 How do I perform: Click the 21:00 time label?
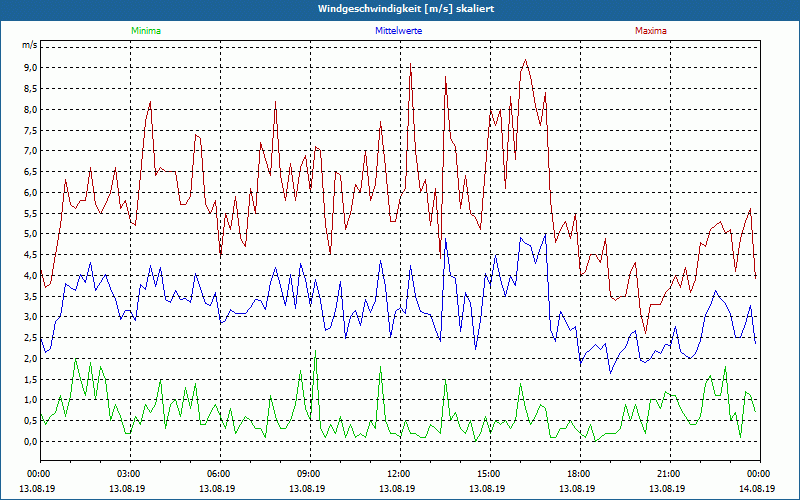[x=667, y=474]
